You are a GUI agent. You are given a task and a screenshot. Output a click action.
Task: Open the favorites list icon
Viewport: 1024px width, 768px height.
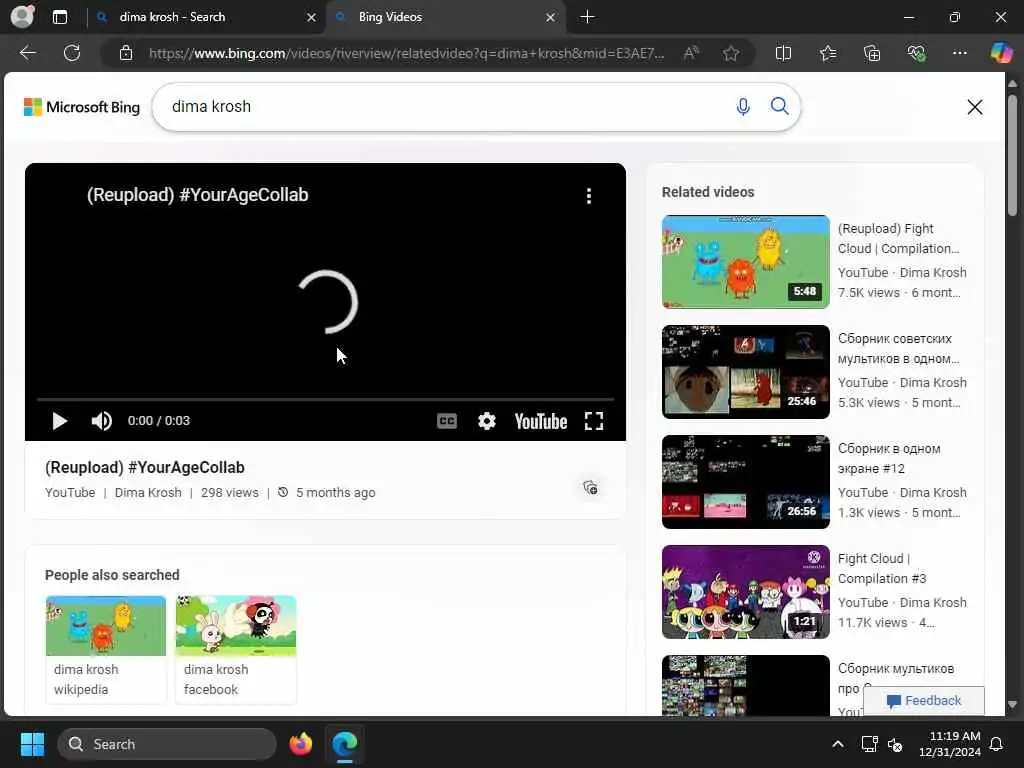click(827, 53)
